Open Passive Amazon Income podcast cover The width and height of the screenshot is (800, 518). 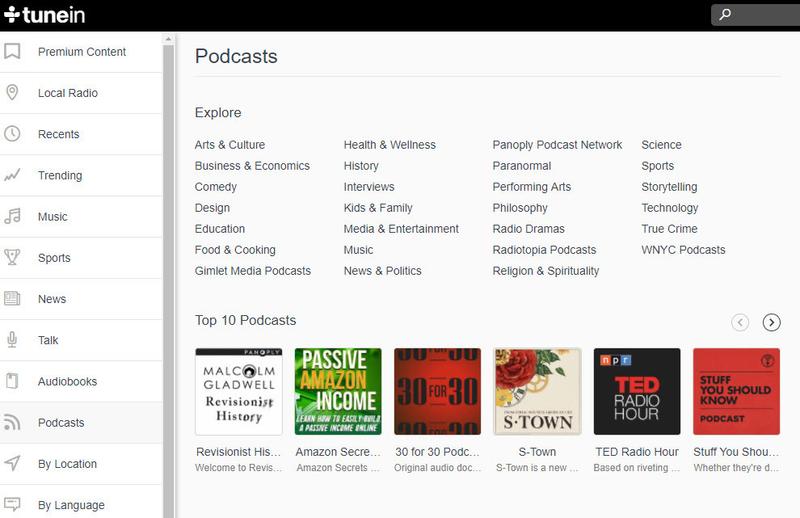(338, 391)
